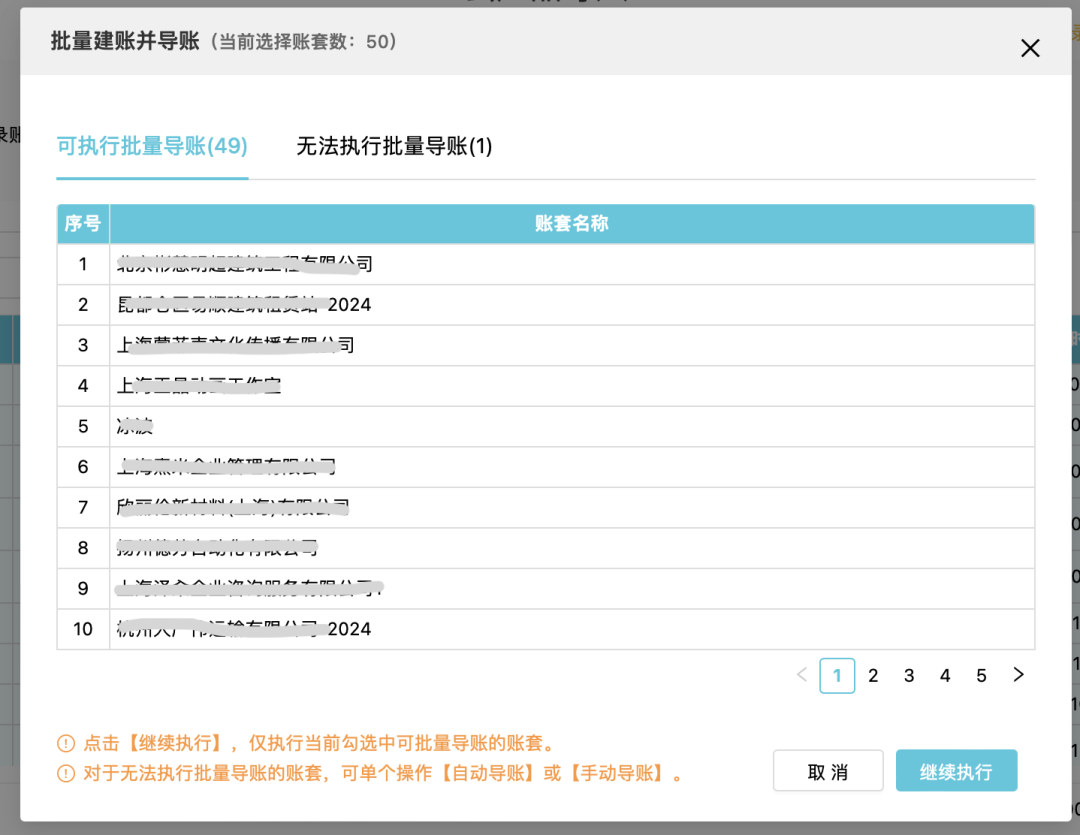
Task: Click the 账套名称 column header
Action: coord(572,223)
